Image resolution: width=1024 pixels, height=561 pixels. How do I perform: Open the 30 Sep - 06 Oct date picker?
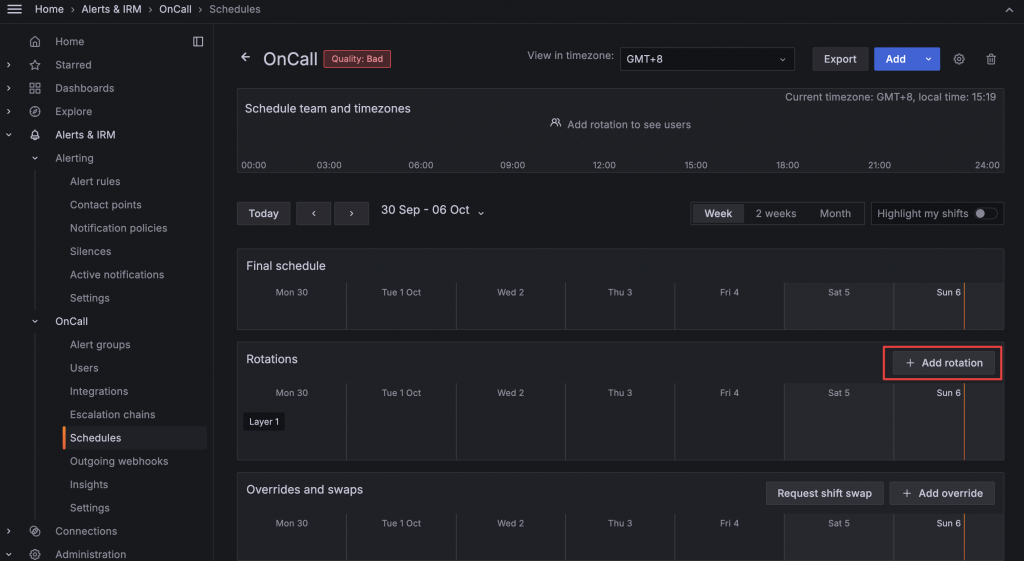[x=432, y=210]
